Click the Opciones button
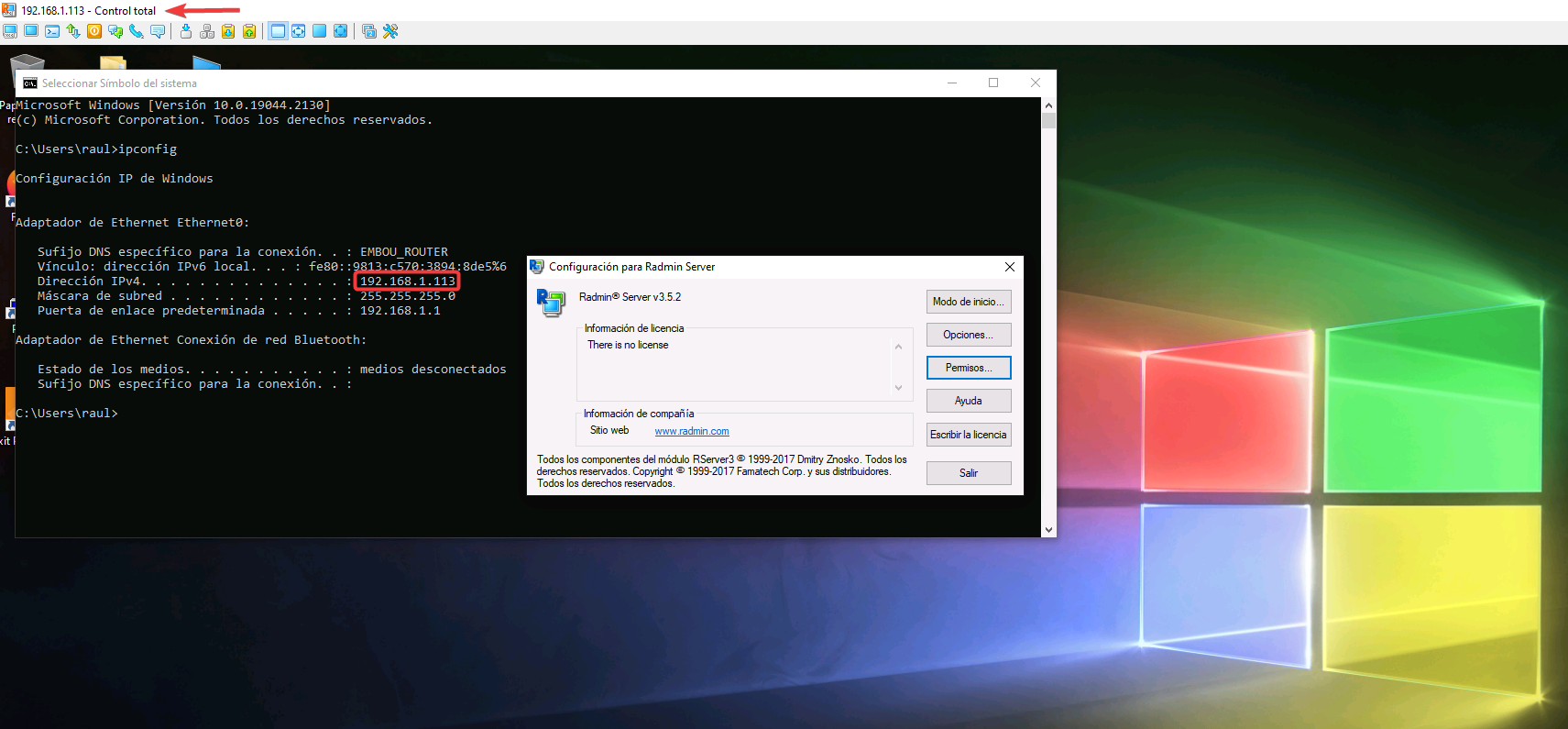1568x729 pixels. click(968, 335)
